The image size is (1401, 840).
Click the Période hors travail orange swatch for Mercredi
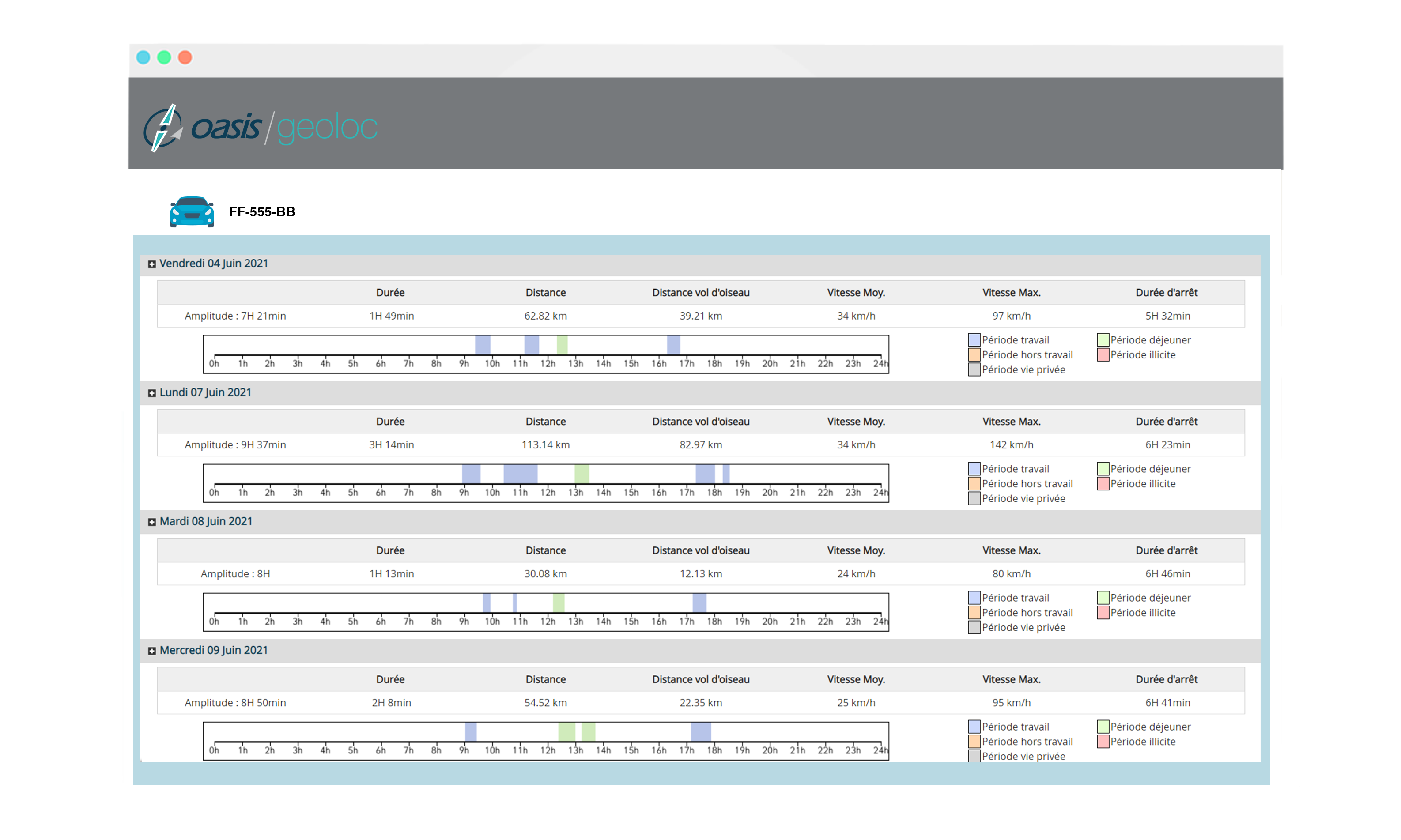974,742
